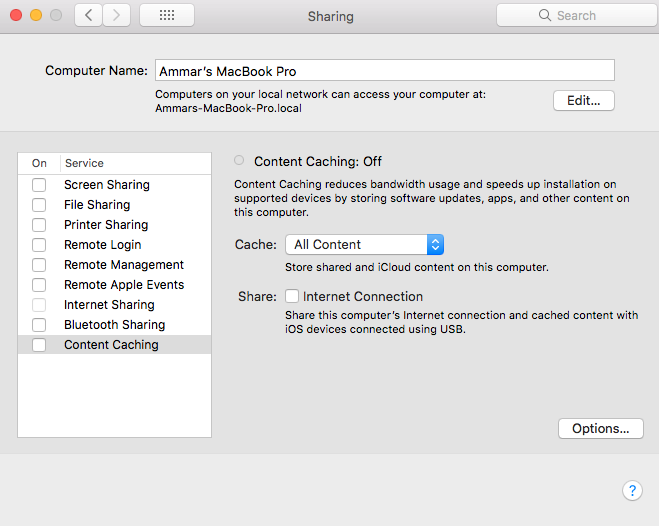Turn on the Remote Management checkbox
Screen dimensions: 659x526
pyautogui.click(x=39, y=265)
